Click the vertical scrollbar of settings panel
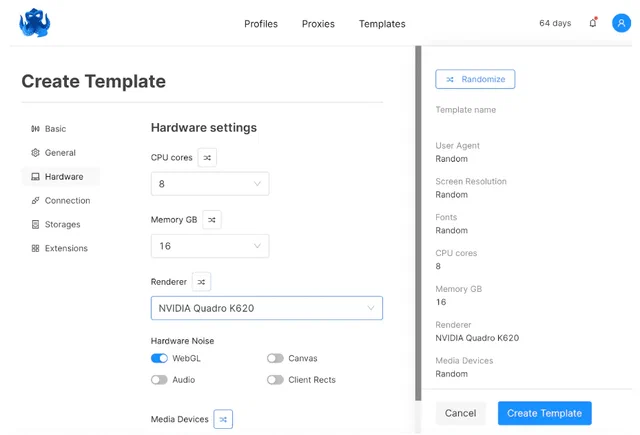The width and height of the screenshot is (640, 435). click(418, 223)
